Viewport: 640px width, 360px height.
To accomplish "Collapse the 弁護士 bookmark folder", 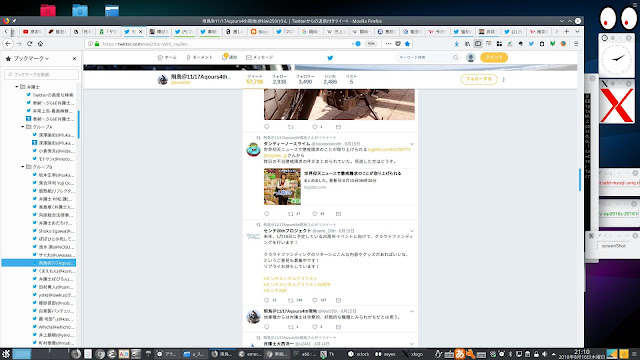I will (x=17, y=87).
